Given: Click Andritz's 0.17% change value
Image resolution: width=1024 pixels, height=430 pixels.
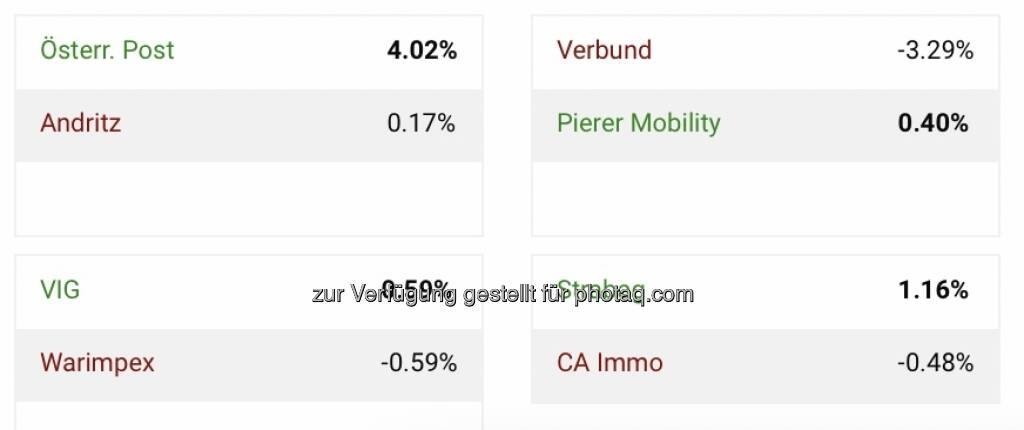Looking at the screenshot, I should (x=421, y=123).
